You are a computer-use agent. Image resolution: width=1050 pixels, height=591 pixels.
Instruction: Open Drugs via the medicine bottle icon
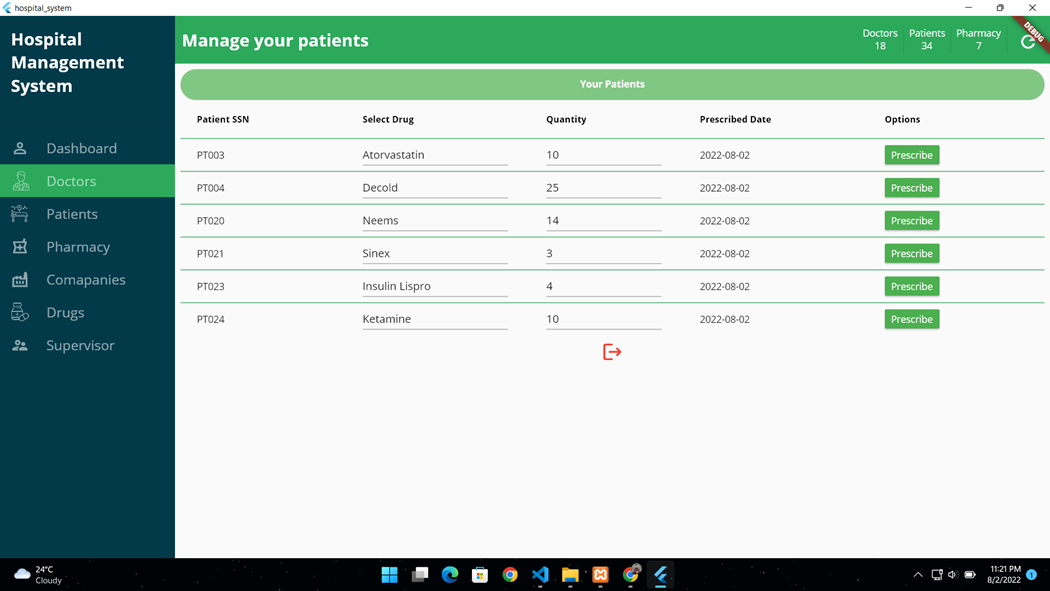click(x=20, y=312)
